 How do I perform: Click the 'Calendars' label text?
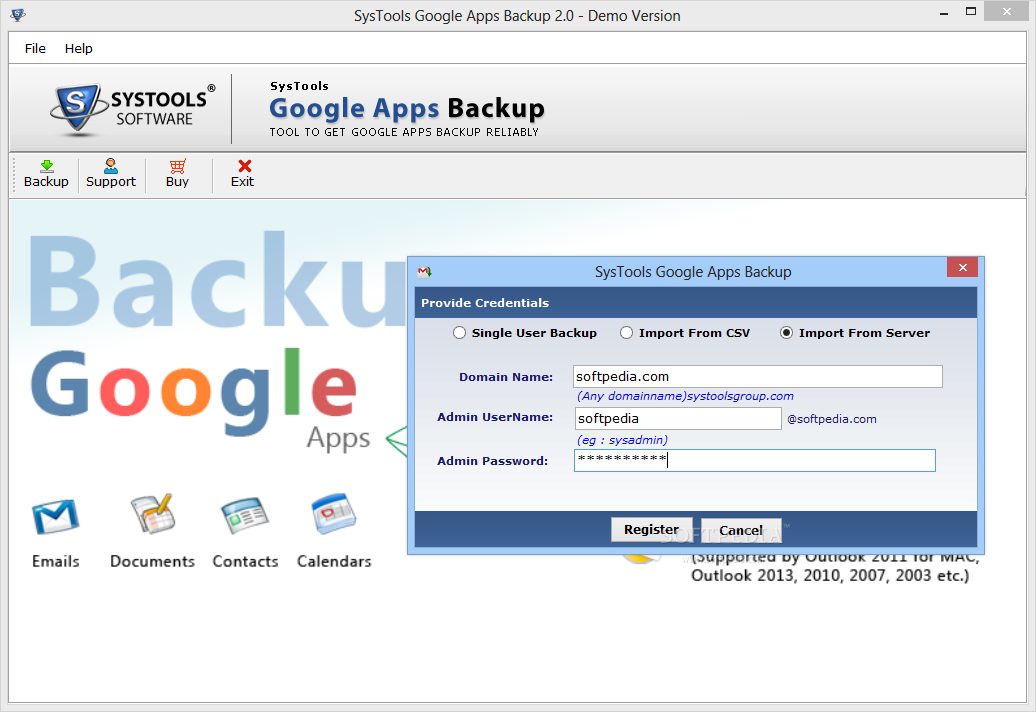pyautogui.click(x=334, y=561)
